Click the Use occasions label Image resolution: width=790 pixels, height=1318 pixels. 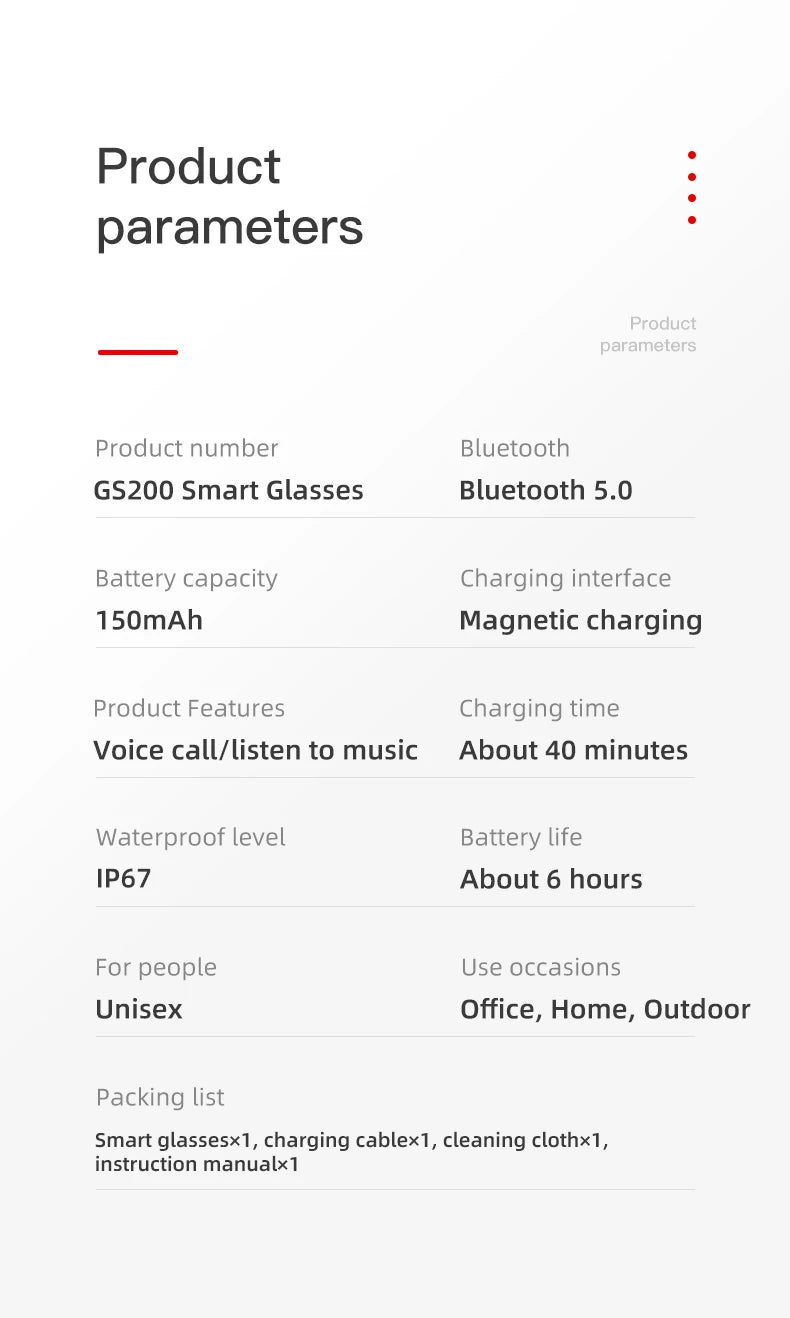(541, 967)
